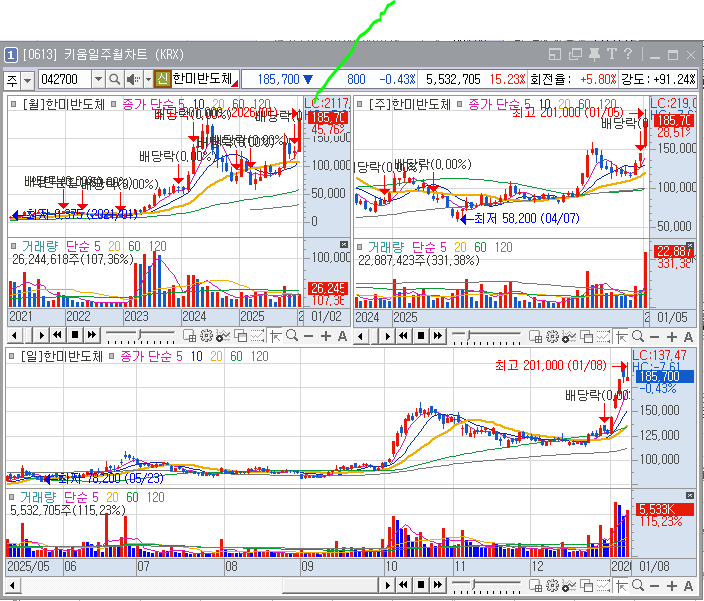Click left scroll arrow of monthly chart scrollbar
The image size is (704, 601).
click(14, 335)
